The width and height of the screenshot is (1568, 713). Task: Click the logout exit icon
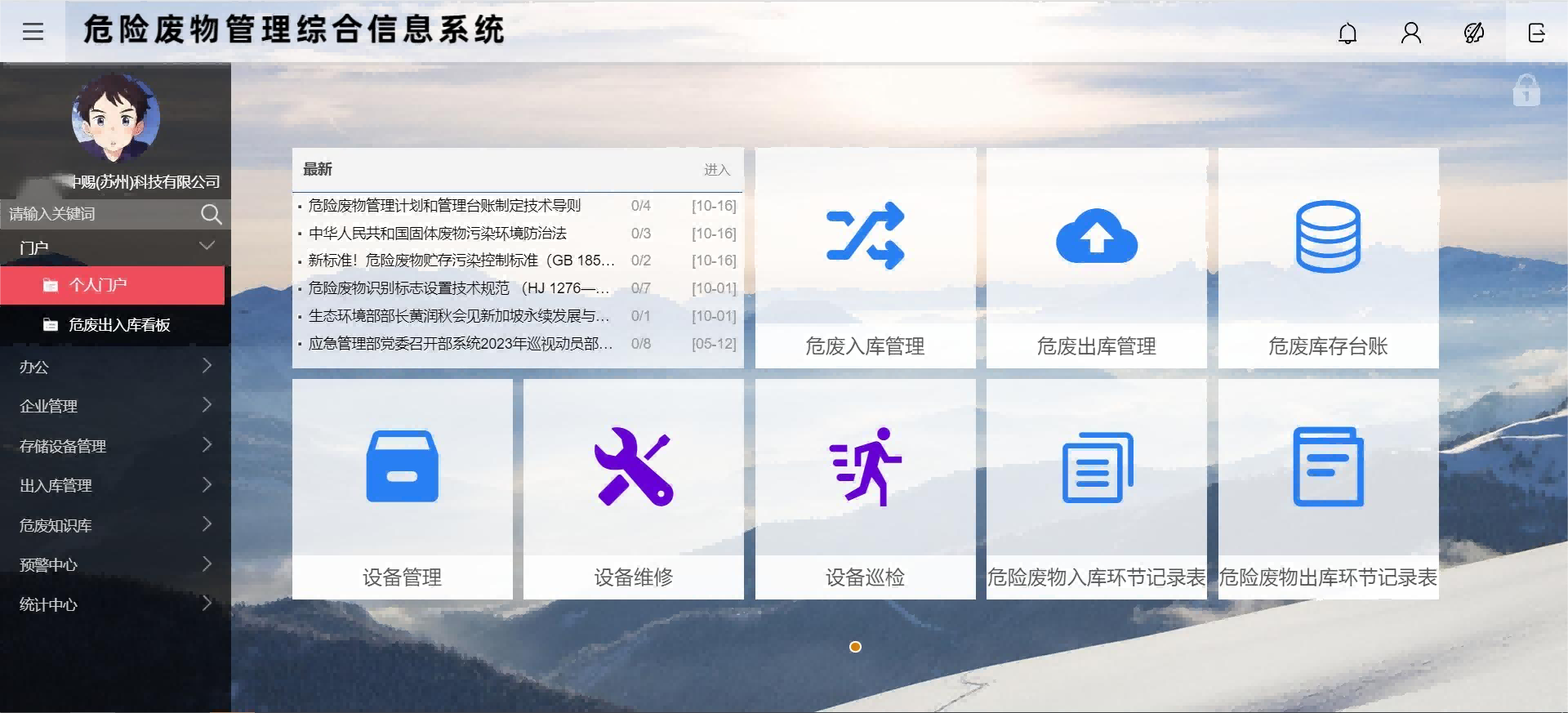point(1536,33)
